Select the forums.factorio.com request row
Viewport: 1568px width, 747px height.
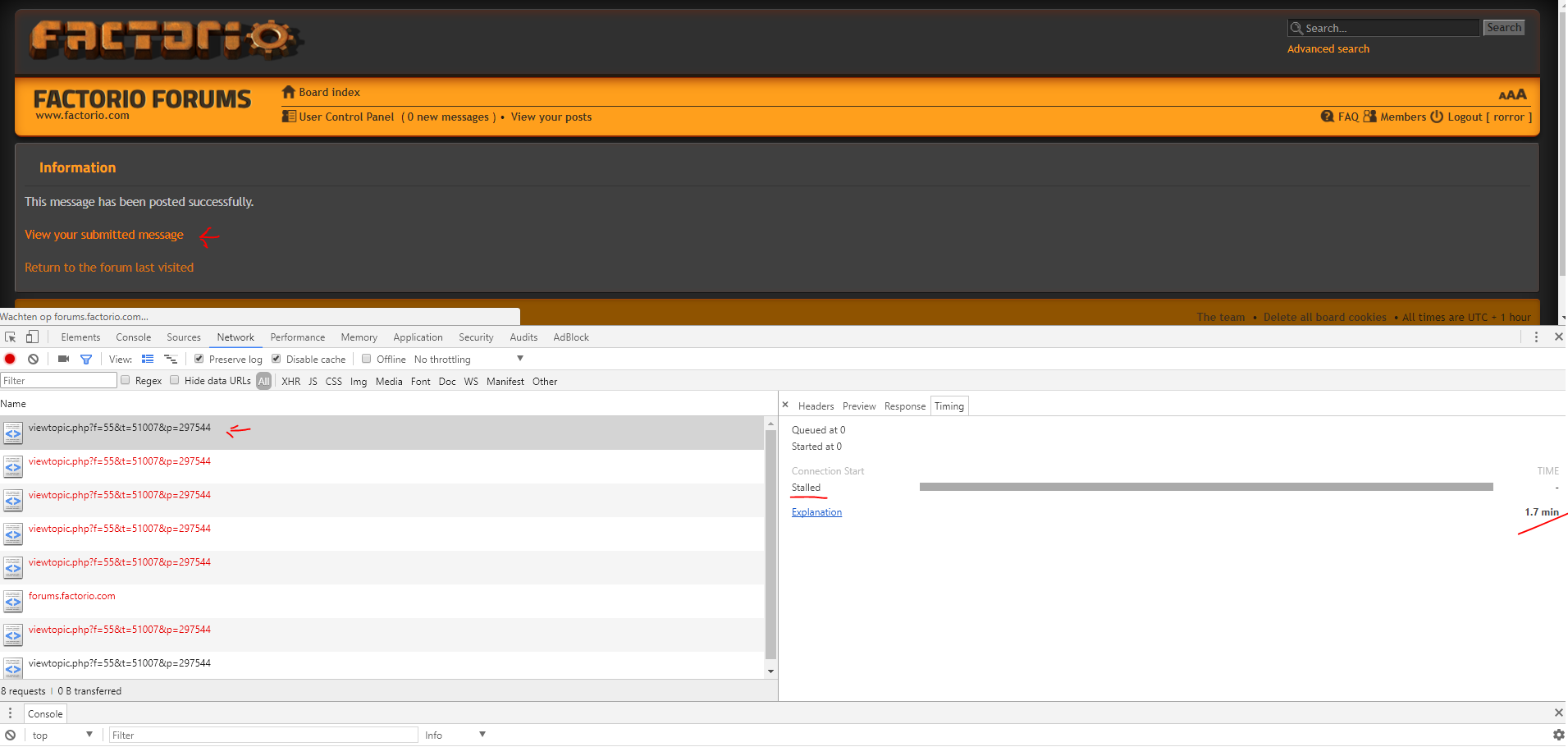click(x=382, y=601)
